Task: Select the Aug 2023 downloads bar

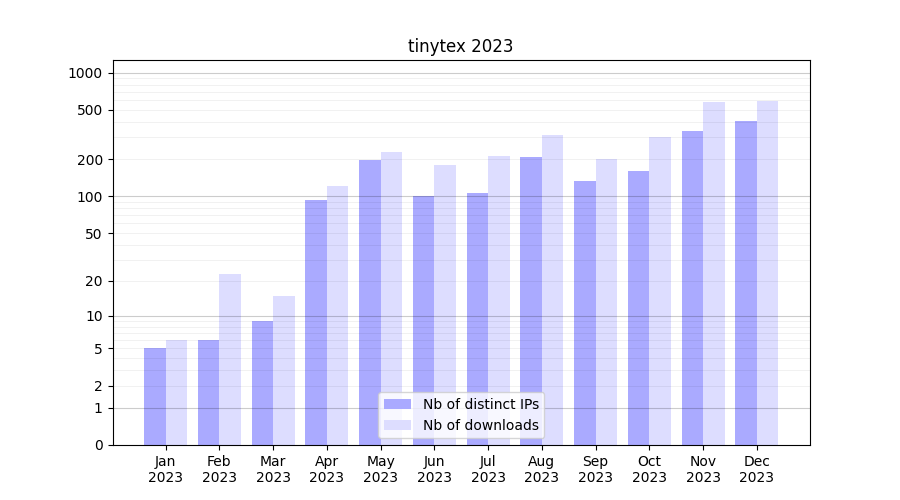Action: 552,290
